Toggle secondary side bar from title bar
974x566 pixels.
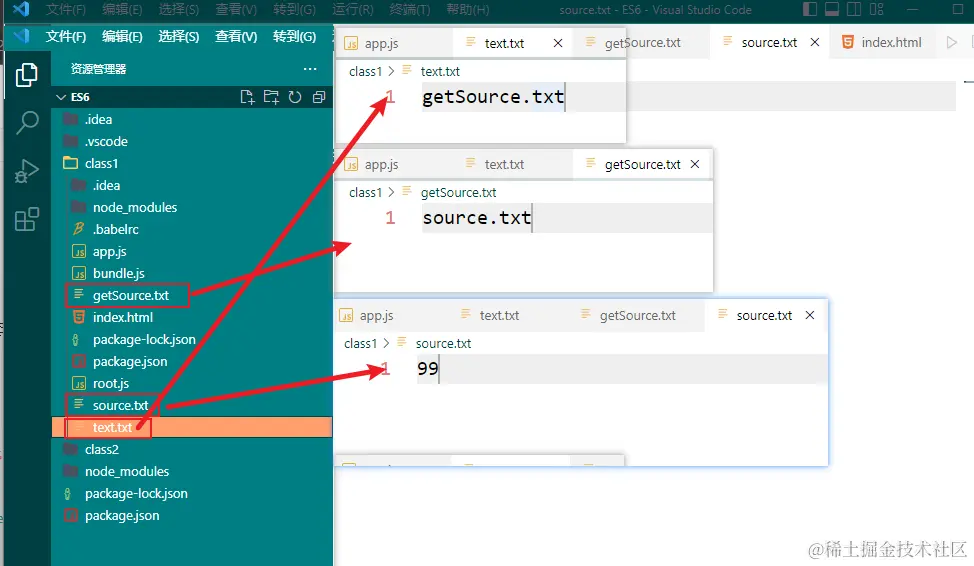click(854, 9)
